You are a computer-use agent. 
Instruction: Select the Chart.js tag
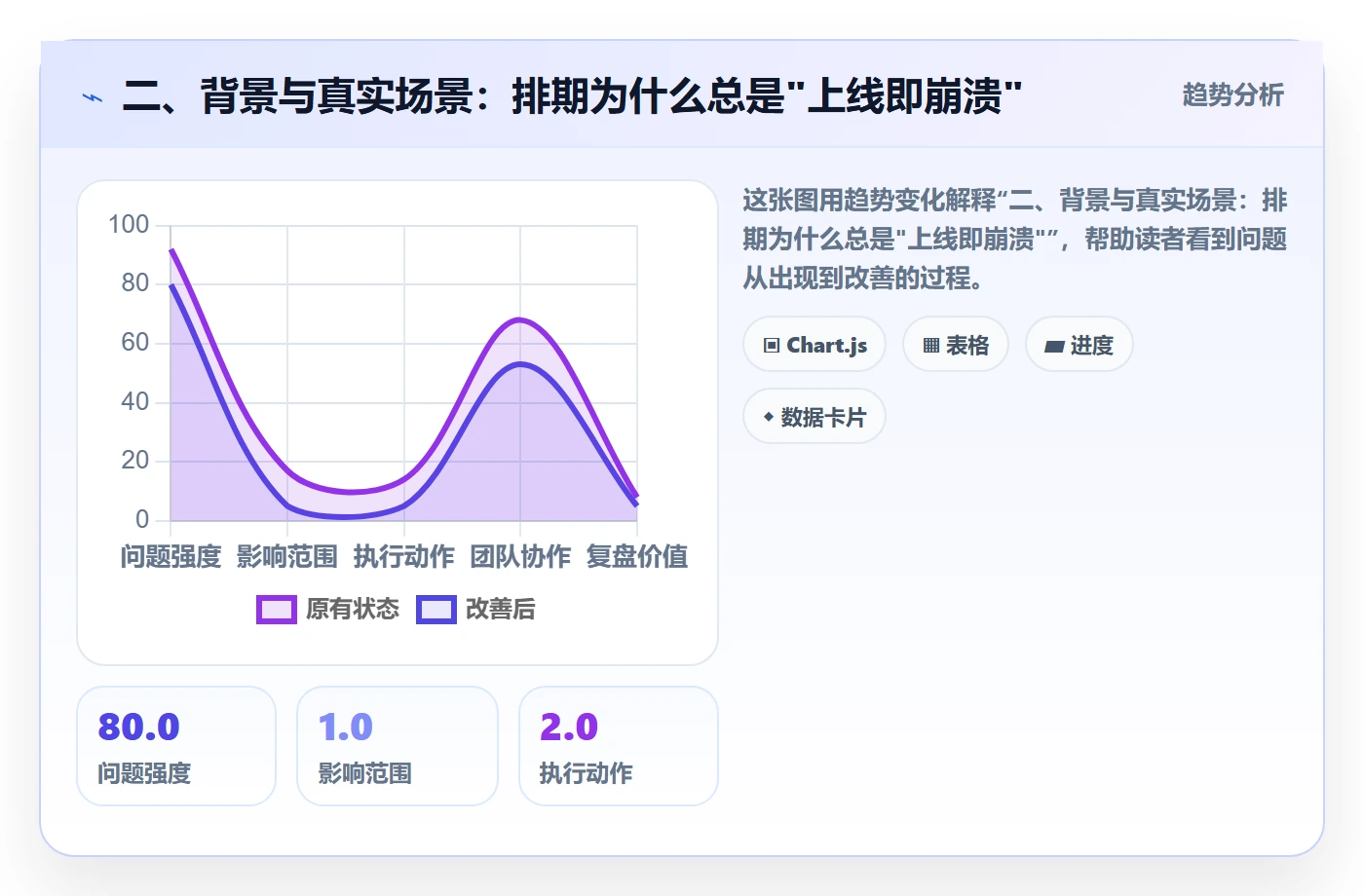coord(815,345)
